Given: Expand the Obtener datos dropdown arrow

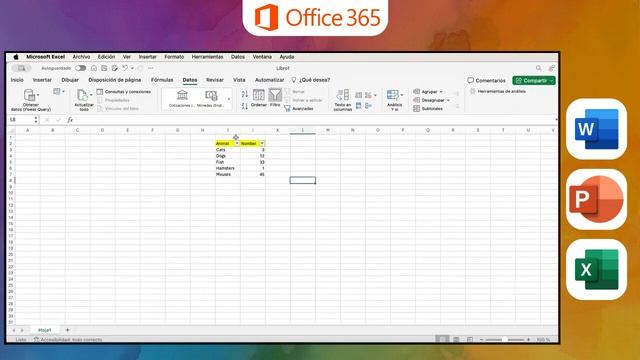Looking at the screenshot, I should coord(38,95).
